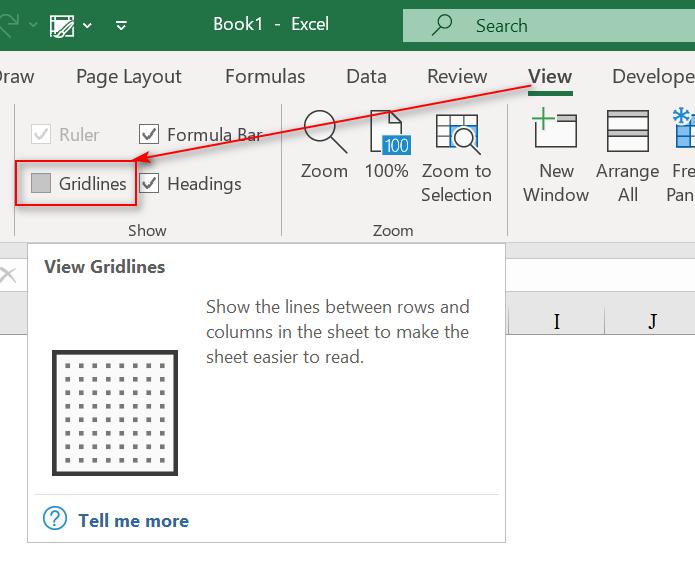The image size is (695, 582).
Task: Click in the Search box
Action: [x=549, y=26]
